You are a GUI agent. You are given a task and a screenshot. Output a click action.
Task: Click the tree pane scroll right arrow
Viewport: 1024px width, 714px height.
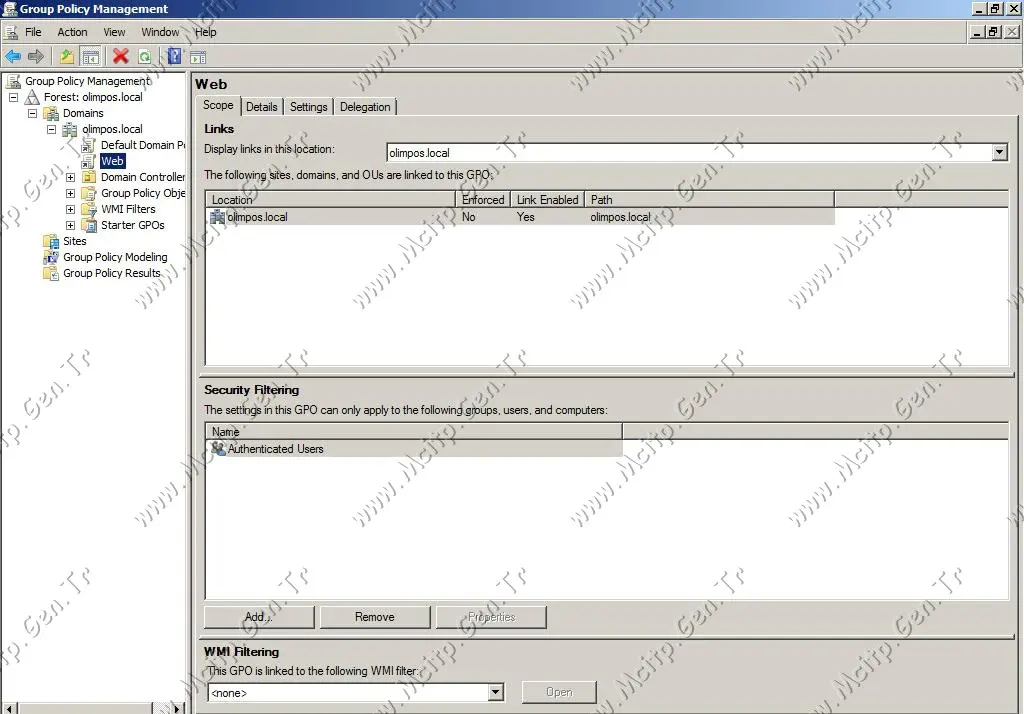177,708
